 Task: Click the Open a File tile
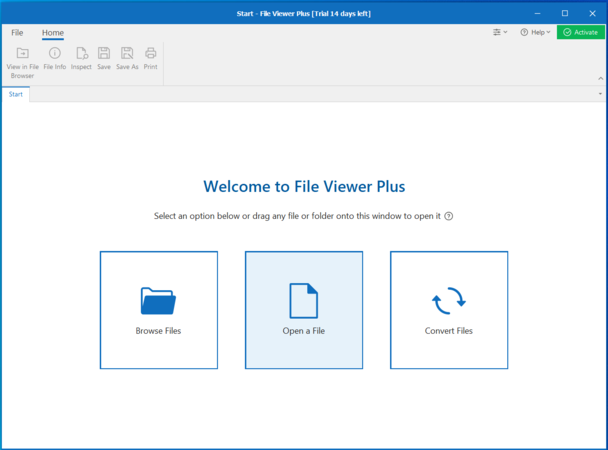click(304, 310)
